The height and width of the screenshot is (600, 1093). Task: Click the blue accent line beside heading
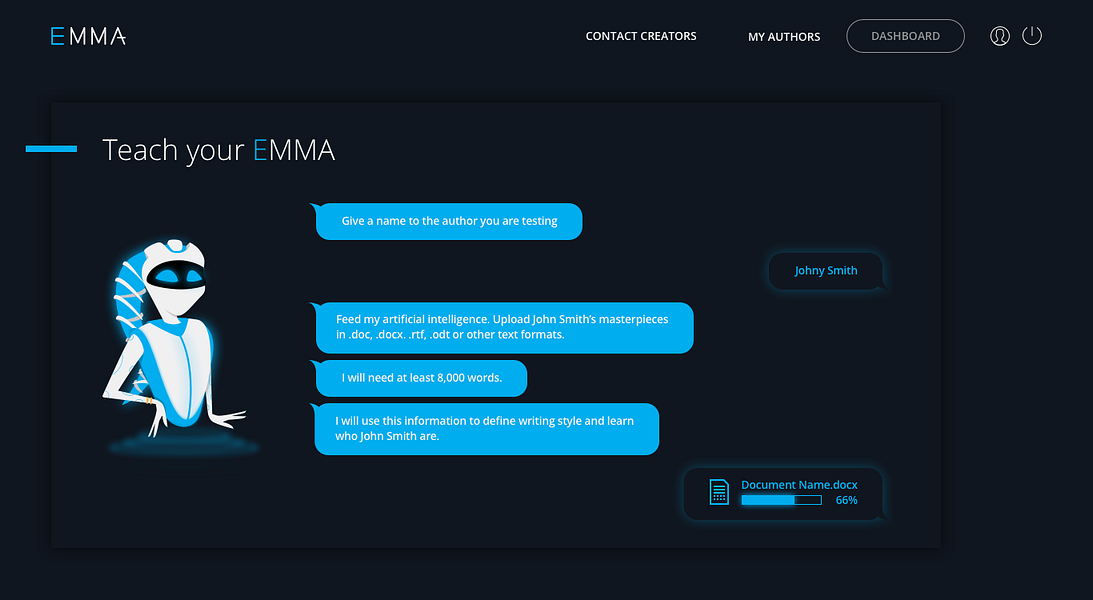click(x=51, y=148)
